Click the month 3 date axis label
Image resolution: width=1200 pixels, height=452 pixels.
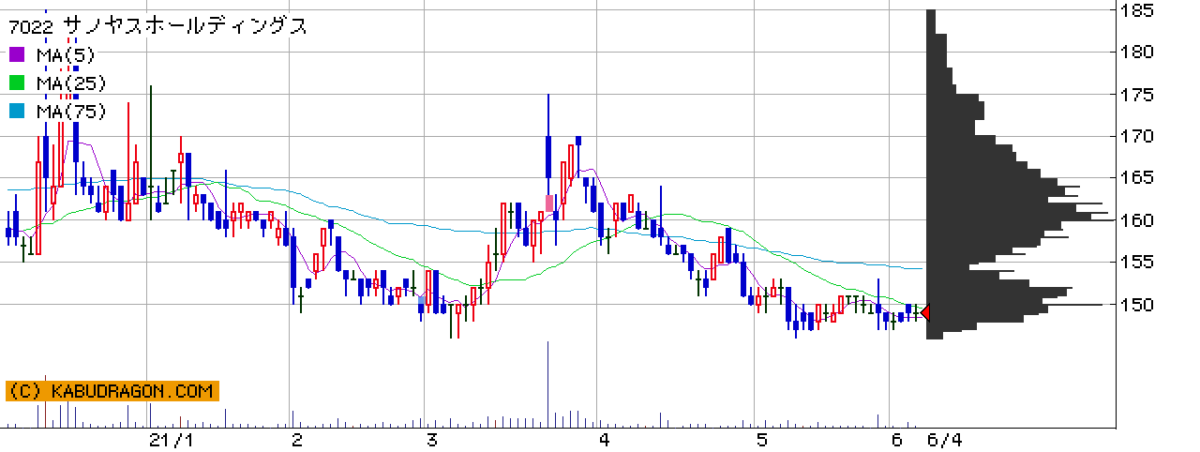[x=432, y=440]
